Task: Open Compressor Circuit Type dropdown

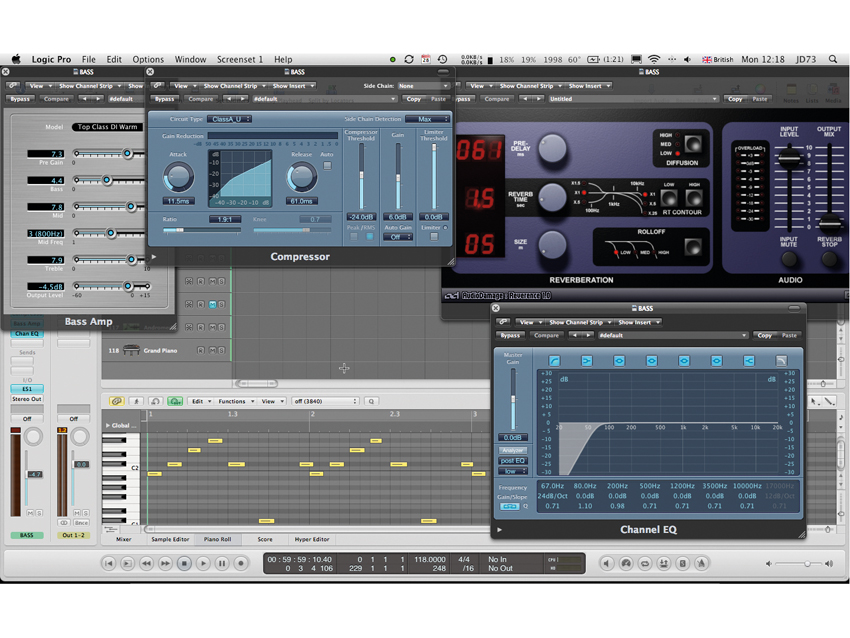Action: click(x=230, y=119)
